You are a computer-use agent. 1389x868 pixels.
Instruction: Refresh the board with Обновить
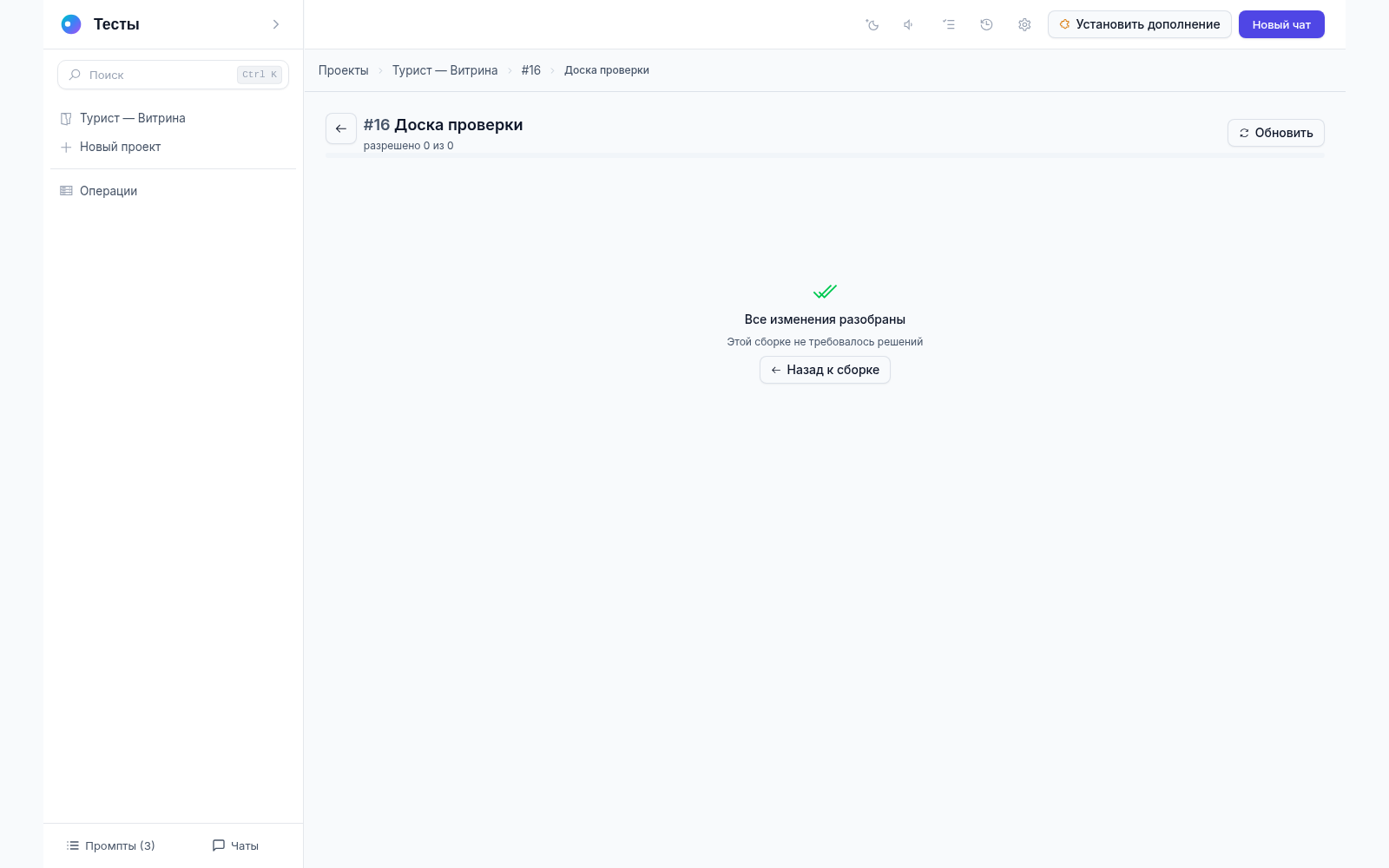1275,133
